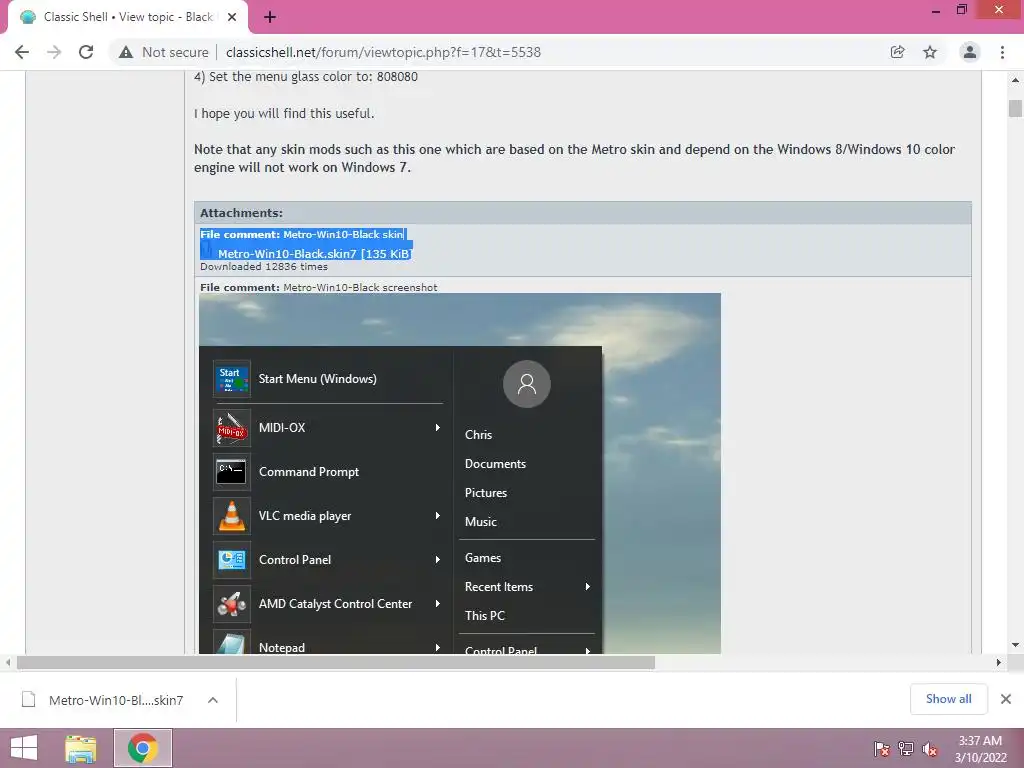Open the Chrome profile avatar menu
This screenshot has height=768, width=1024.
[970, 52]
